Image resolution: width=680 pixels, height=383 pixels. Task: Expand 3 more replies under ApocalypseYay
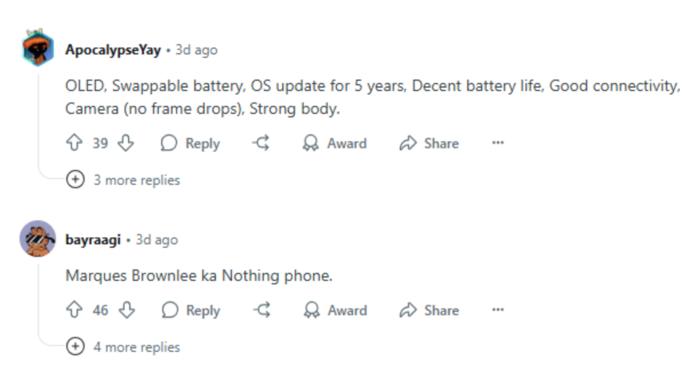click(x=123, y=180)
